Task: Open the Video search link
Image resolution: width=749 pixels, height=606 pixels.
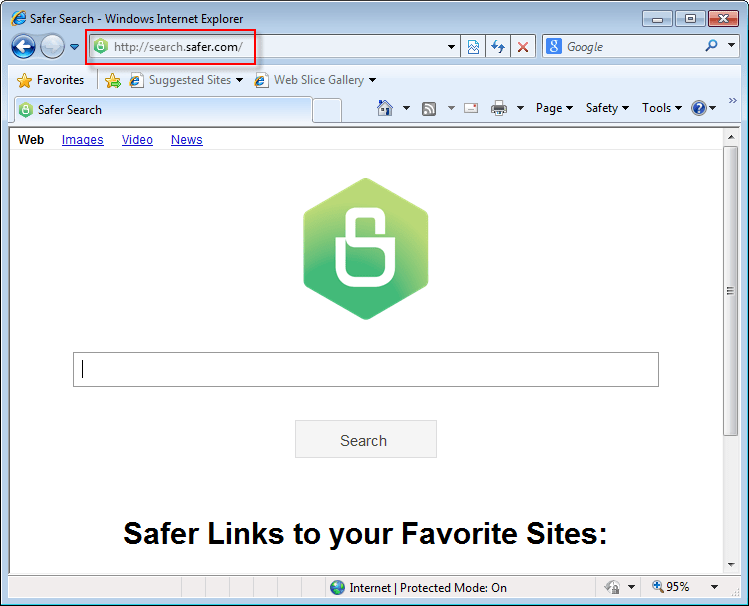Action: coord(137,139)
